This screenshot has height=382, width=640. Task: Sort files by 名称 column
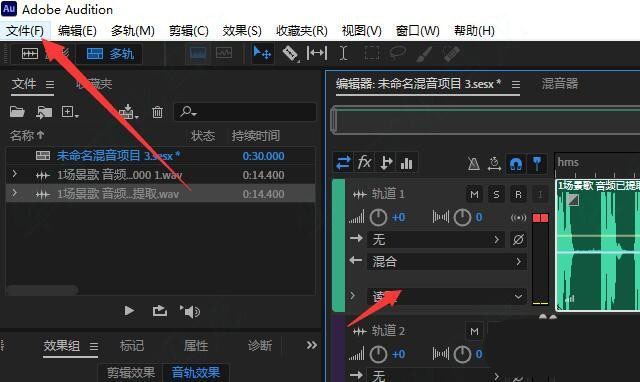[x=27, y=135]
